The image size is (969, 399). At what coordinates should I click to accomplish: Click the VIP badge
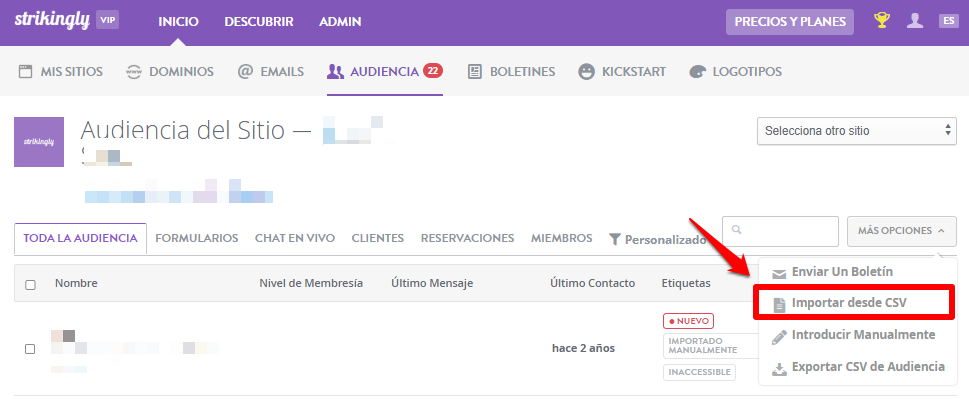pyautogui.click(x=108, y=20)
